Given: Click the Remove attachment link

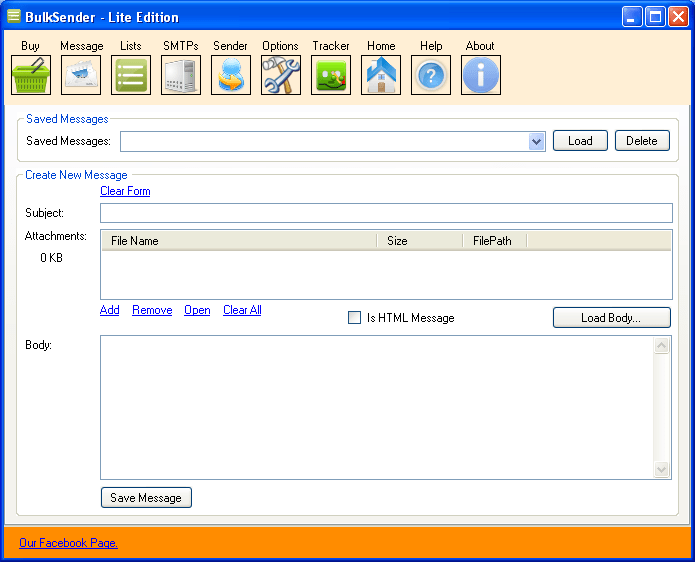Looking at the screenshot, I should pyautogui.click(x=152, y=310).
